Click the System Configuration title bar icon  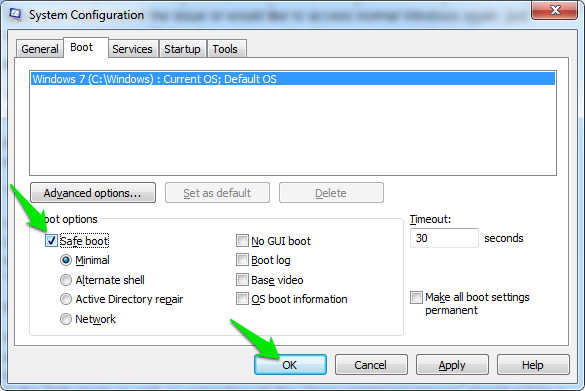click(15, 14)
